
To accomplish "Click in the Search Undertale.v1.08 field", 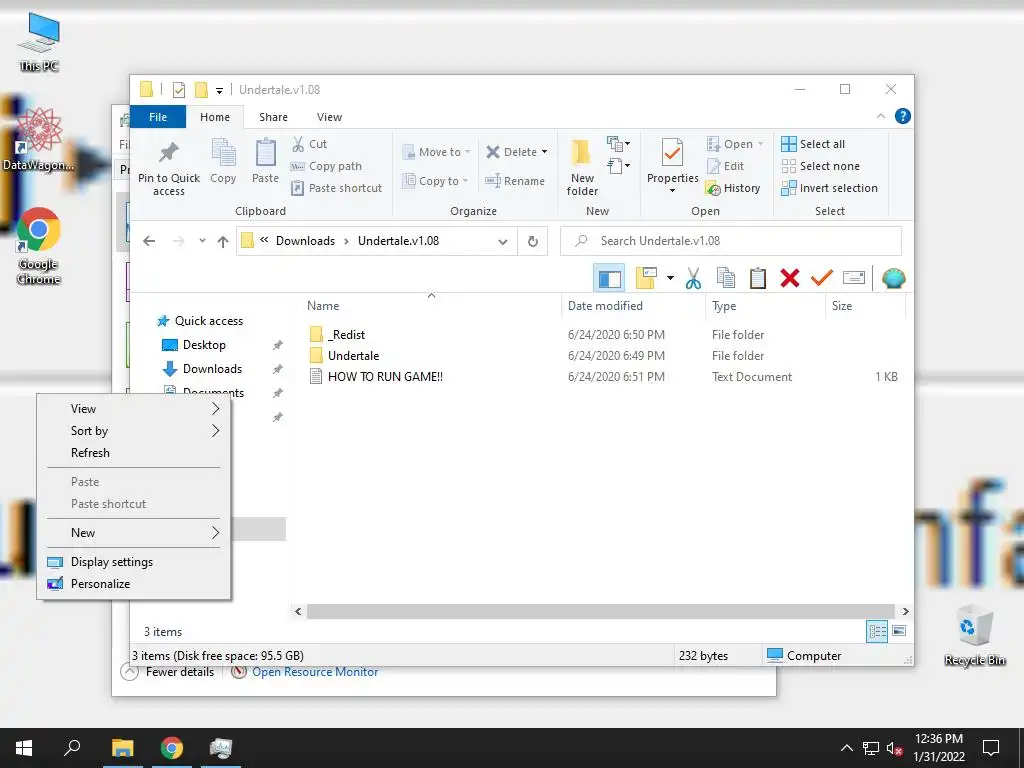I will click(731, 241).
